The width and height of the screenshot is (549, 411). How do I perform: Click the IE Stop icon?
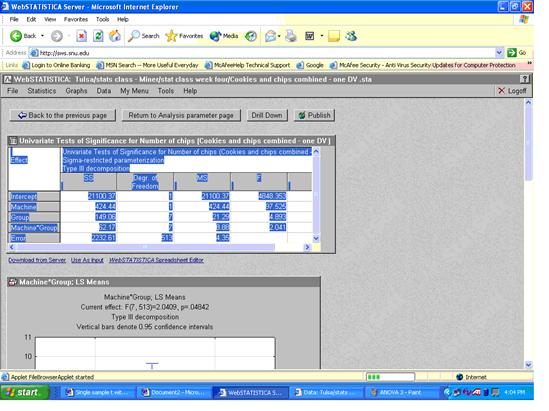[81, 36]
